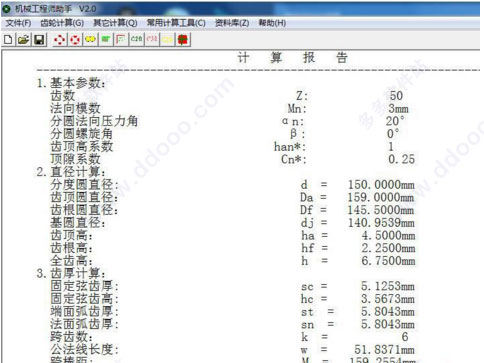Click the pink C31 toolbar icon
484x363 pixels.
point(152,40)
